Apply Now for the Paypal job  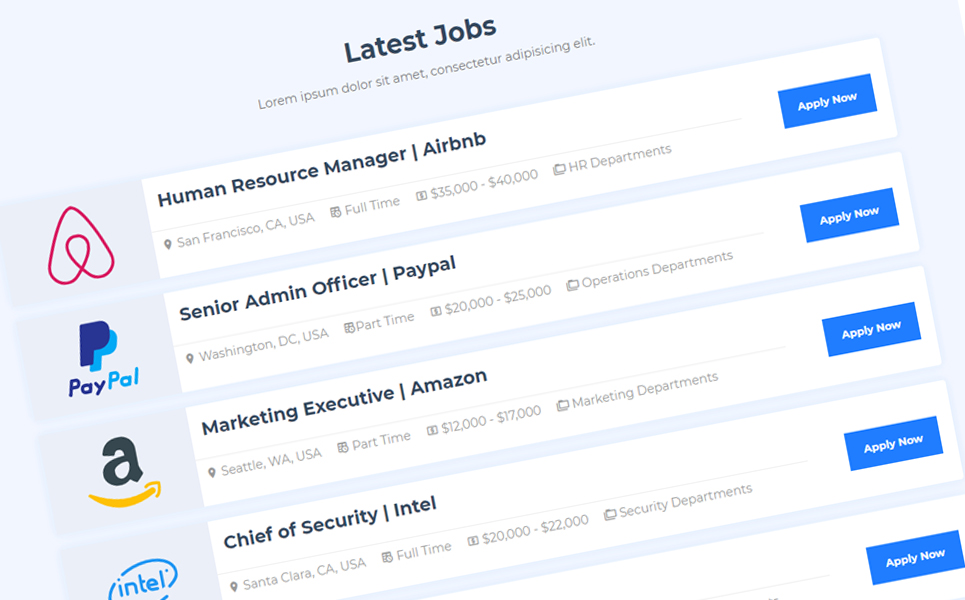click(x=849, y=215)
